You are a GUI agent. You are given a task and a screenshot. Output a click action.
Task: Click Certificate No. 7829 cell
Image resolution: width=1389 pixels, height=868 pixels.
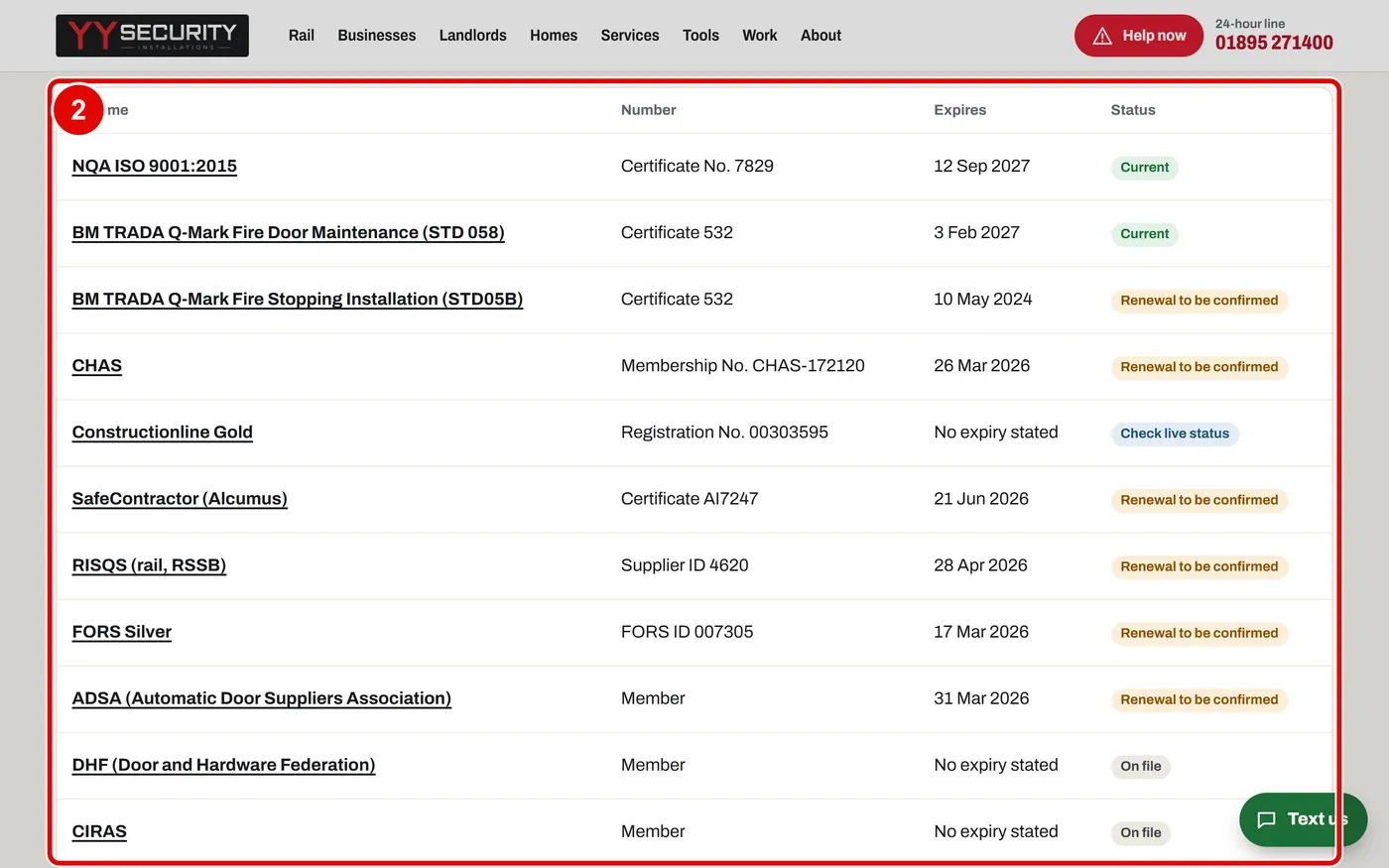(697, 167)
